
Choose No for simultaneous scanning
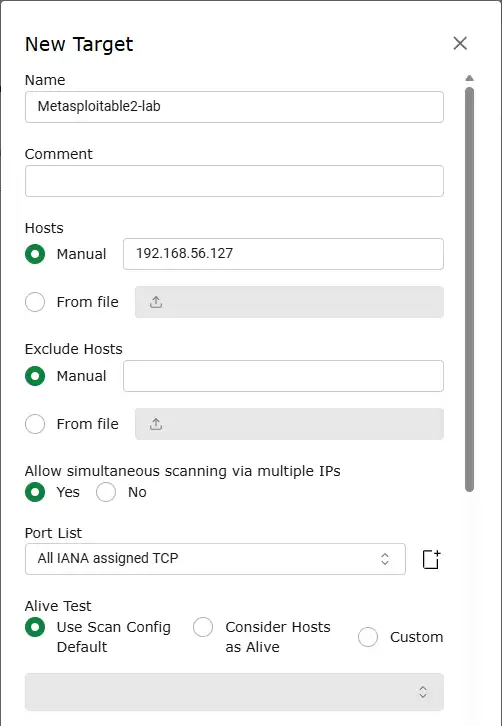(x=106, y=492)
